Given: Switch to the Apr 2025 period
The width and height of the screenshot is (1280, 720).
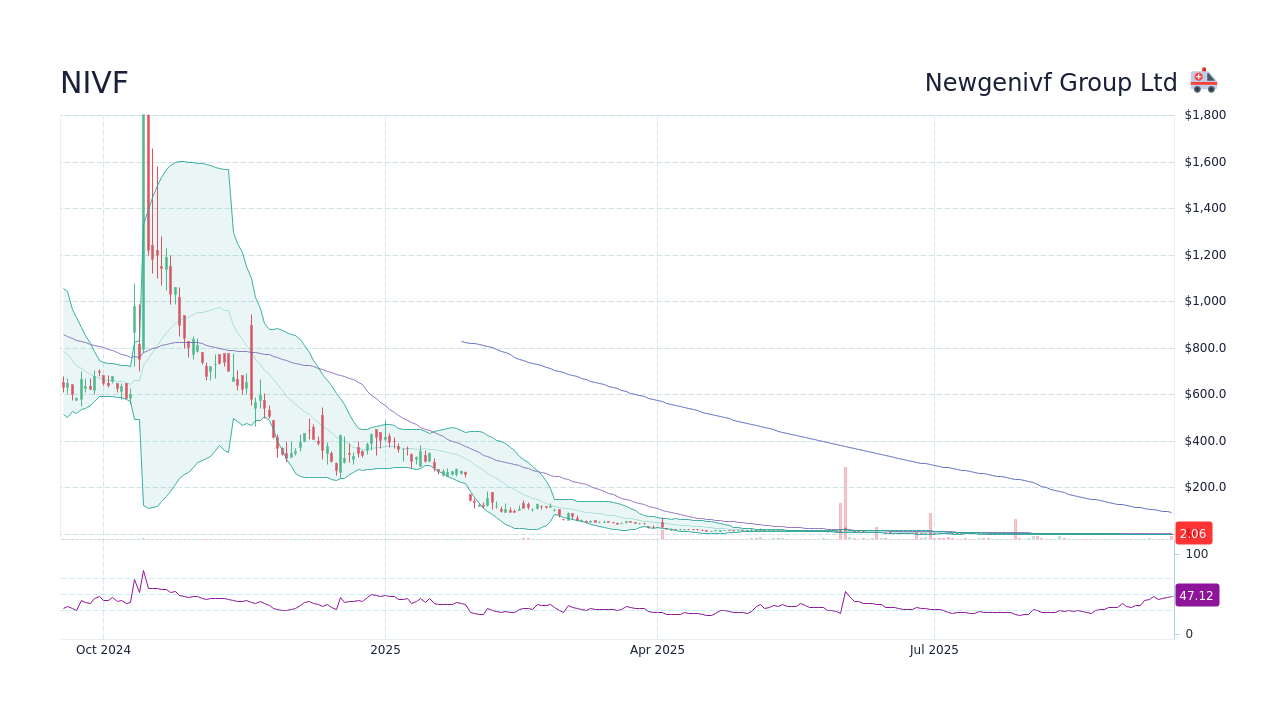Looking at the screenshot, I should point(657,650).
